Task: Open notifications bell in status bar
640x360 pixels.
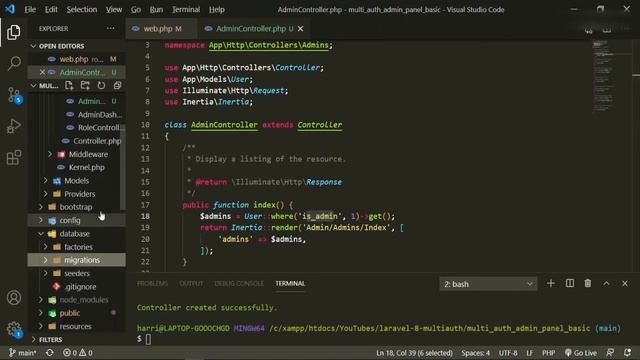Action: (x=627, y=353)
